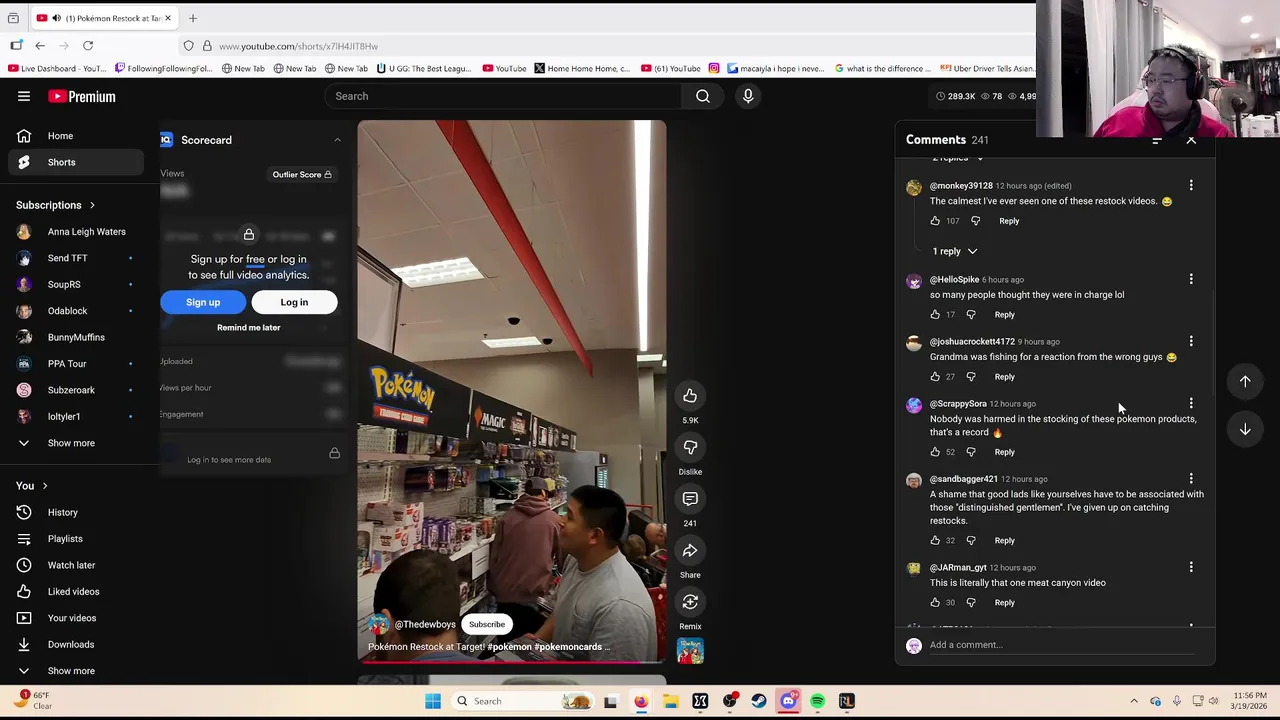Click the taskbar Search box
The image size is (1280, 720).
coord(521,701)
